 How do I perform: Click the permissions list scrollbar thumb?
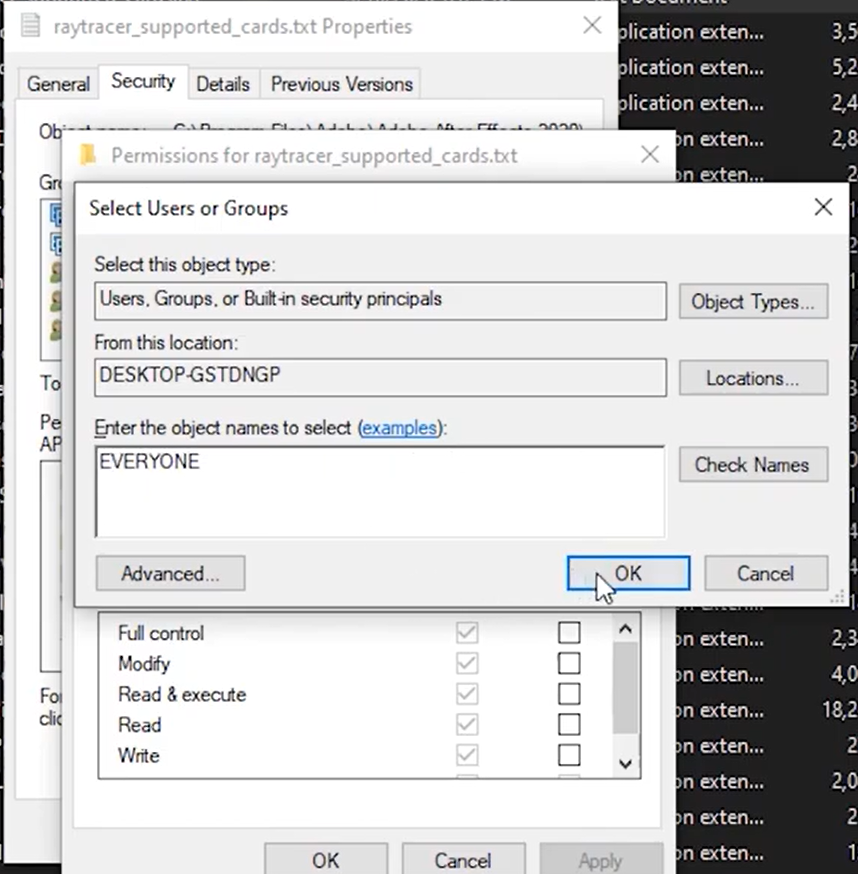point(626,688)
